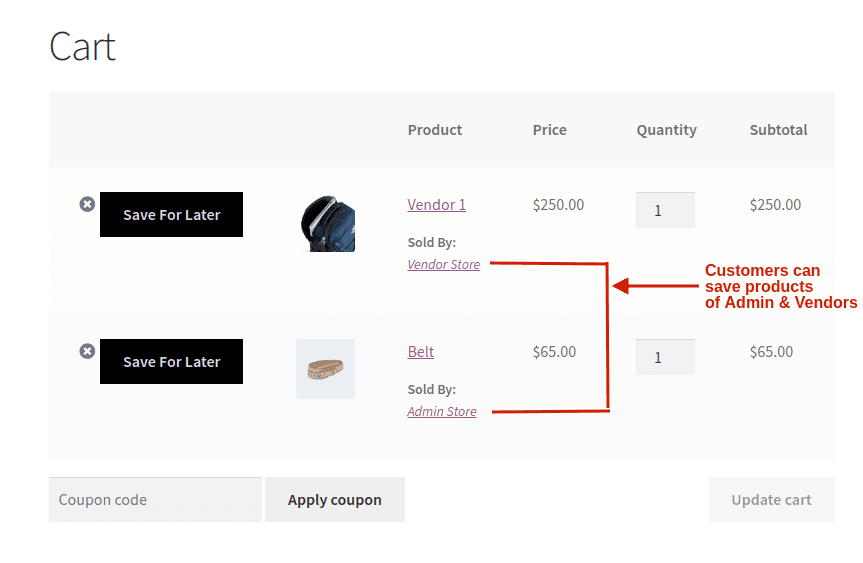Viewport: 863px width, 563px height.
Task: Click the Subtotal column header
Action: pos(778,130)
